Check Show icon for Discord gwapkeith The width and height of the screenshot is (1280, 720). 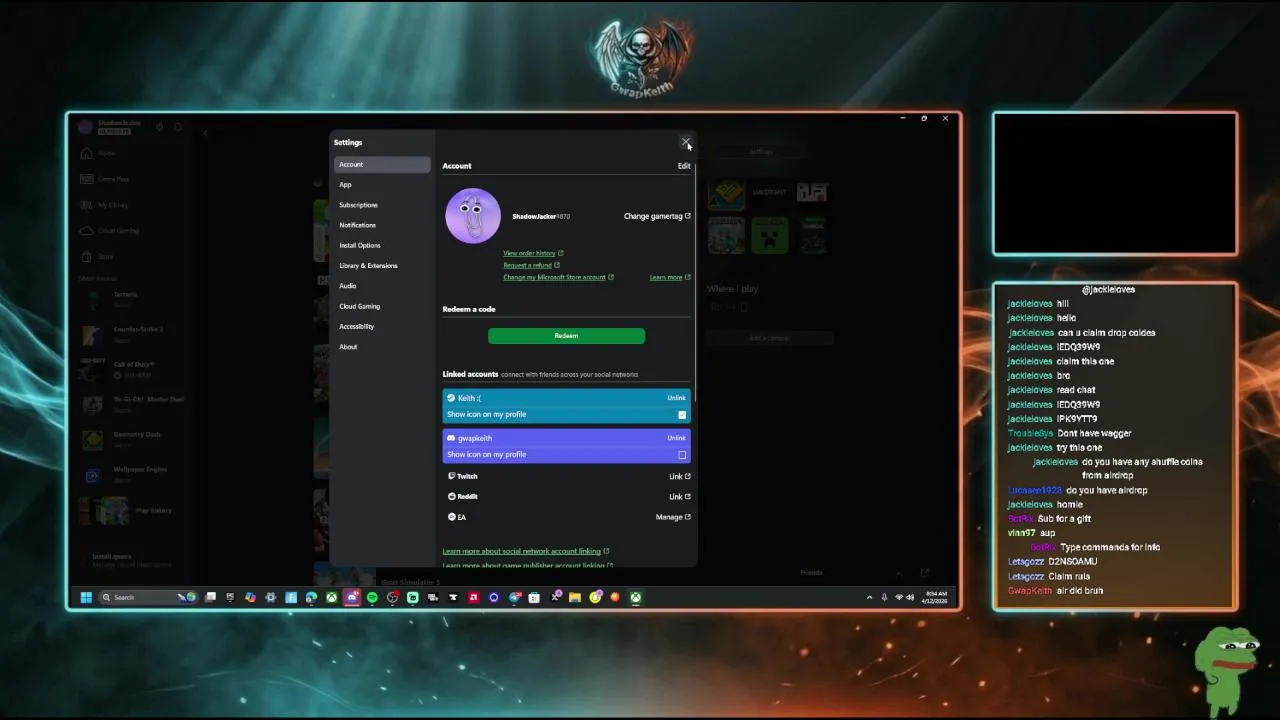[x=682, y=454]
